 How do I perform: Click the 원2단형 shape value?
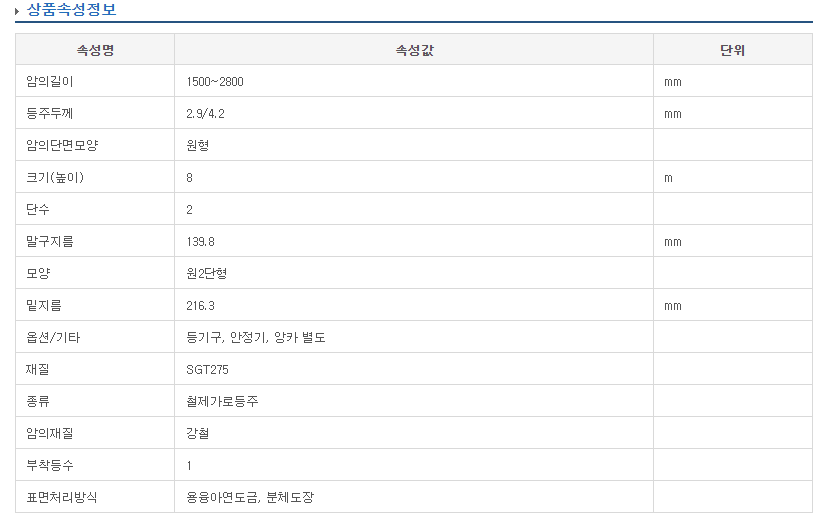coord(207,274)
